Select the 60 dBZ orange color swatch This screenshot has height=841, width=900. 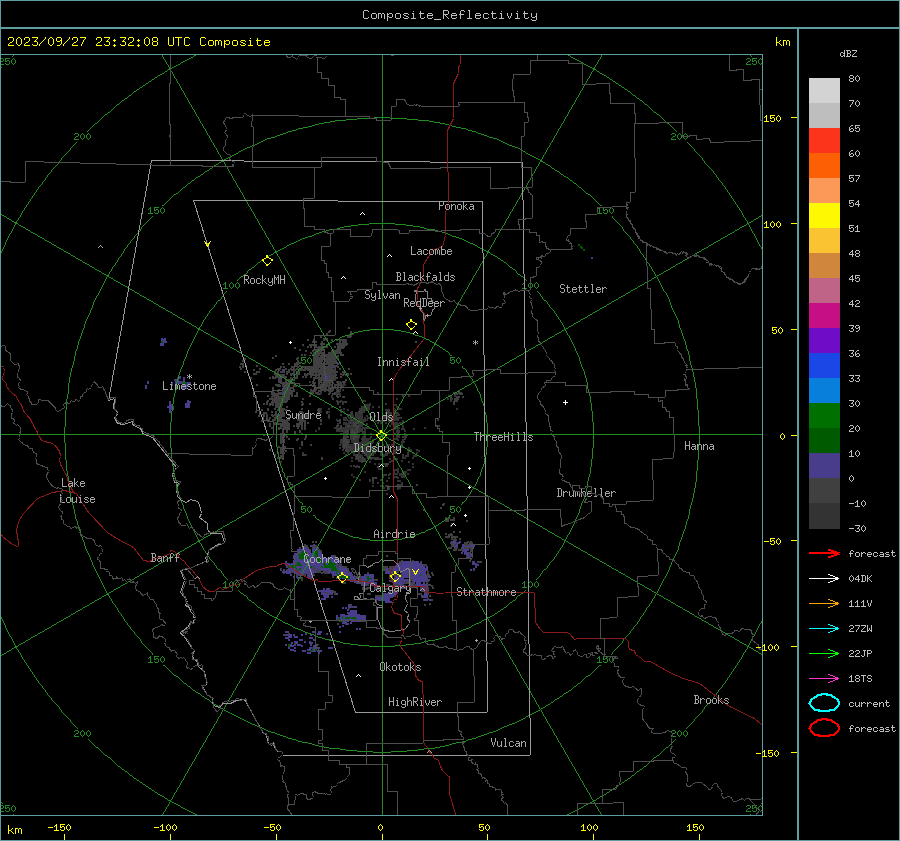pyautogui.click(x=824, y=165)
